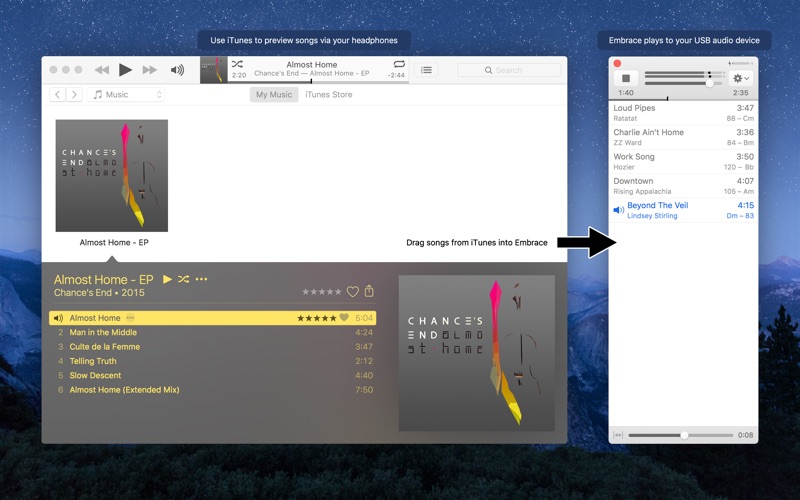Select Loud Pipes in the Embrace playlist
This screenshot has width=800, height=500.
(683, 113)
